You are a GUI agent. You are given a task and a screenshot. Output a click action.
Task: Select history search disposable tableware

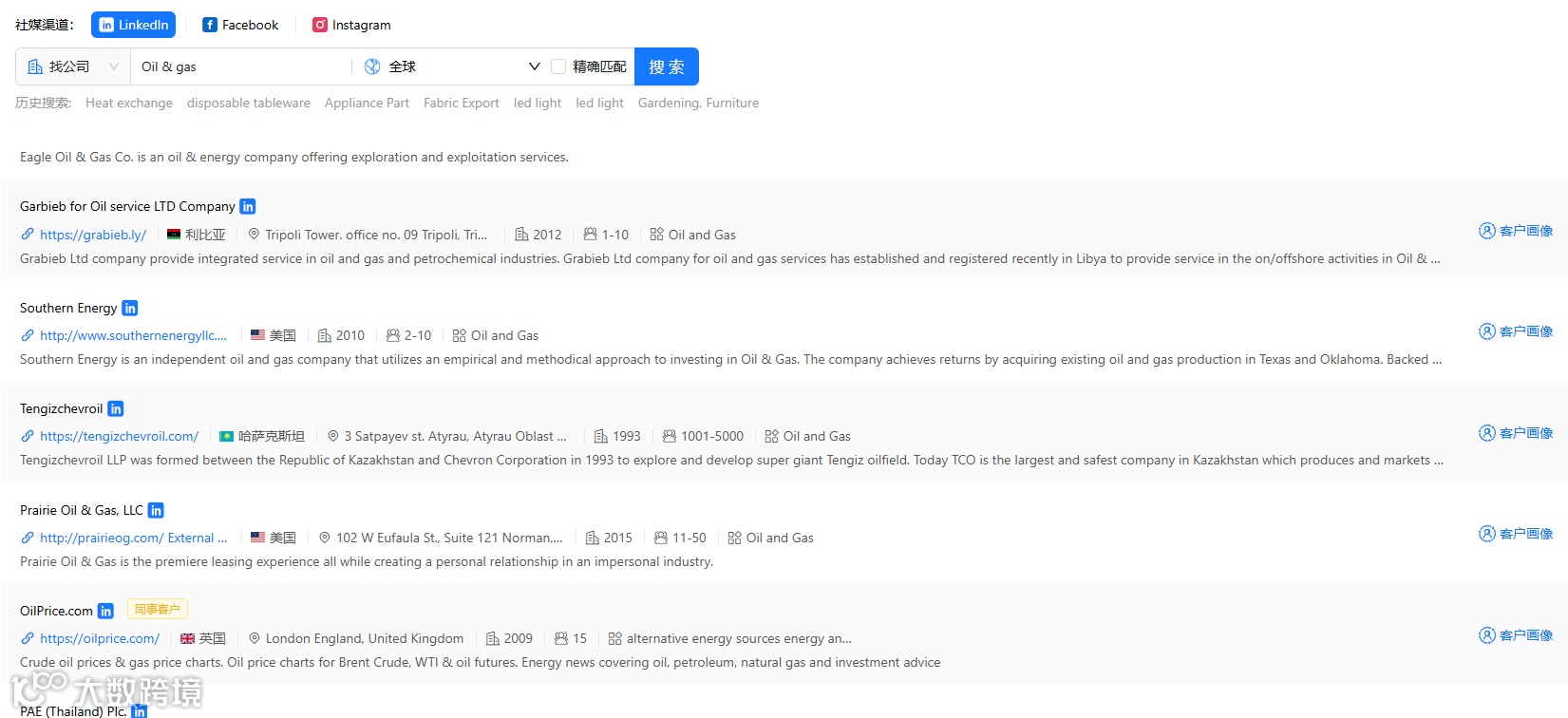pyautogui.click(x=249, y=103)
